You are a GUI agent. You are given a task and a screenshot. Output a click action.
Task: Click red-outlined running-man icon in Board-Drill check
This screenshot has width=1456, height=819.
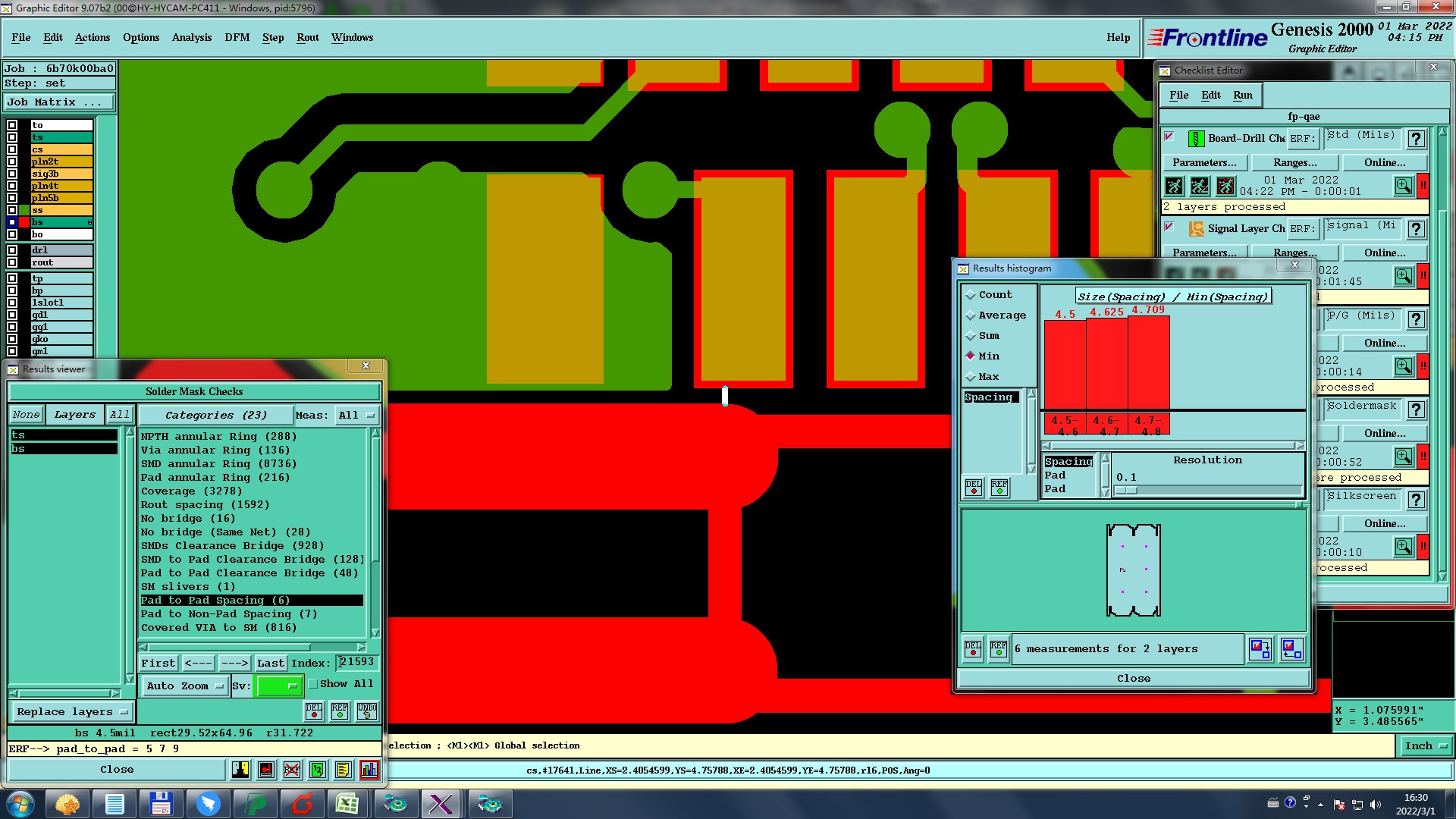click(x=1225, y=186)
